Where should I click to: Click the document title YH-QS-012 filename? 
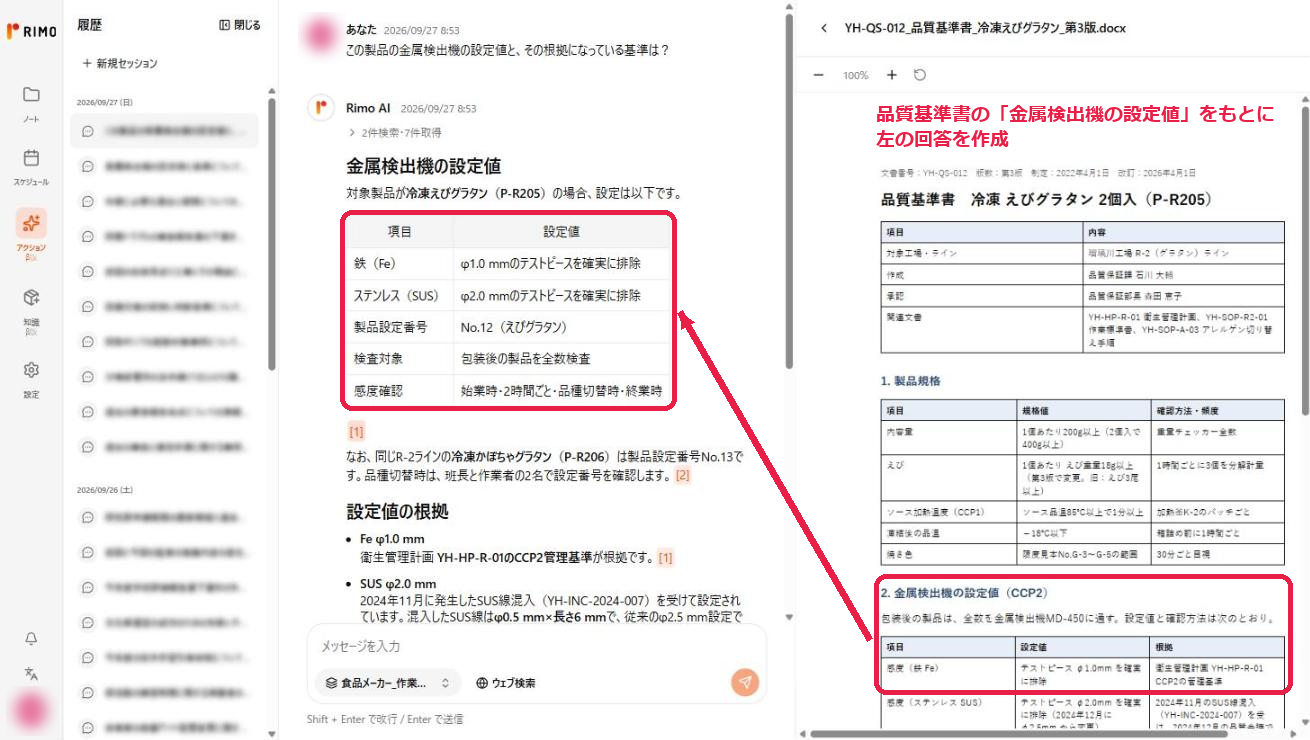985,28
